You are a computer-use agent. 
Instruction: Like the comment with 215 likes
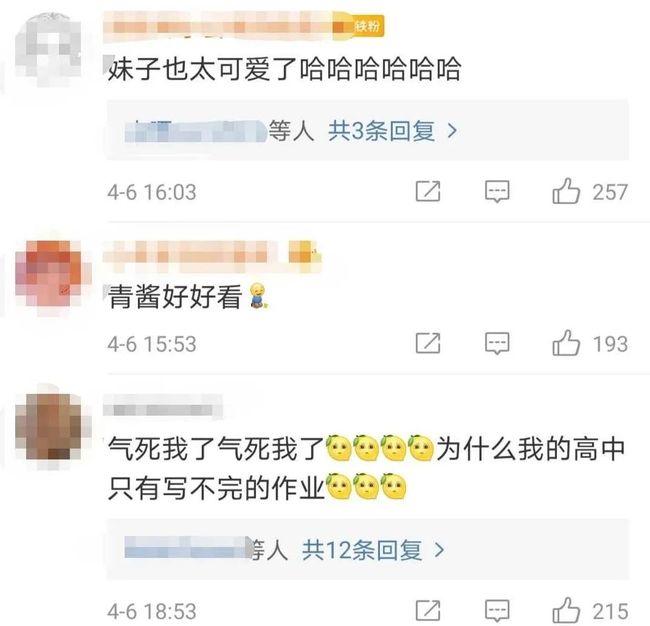pos(566,610)
